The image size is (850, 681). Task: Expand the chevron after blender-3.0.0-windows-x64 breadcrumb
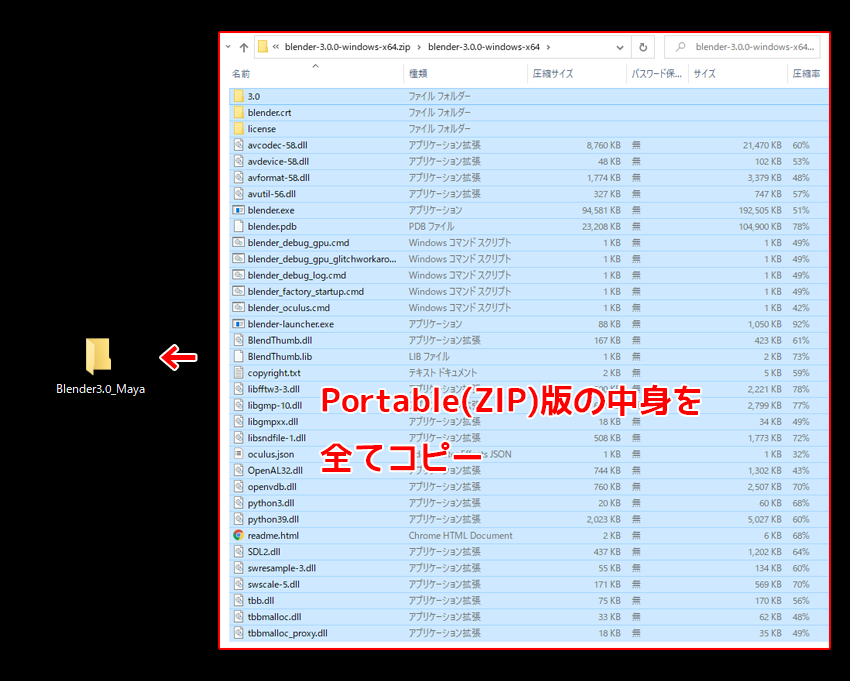548,46
